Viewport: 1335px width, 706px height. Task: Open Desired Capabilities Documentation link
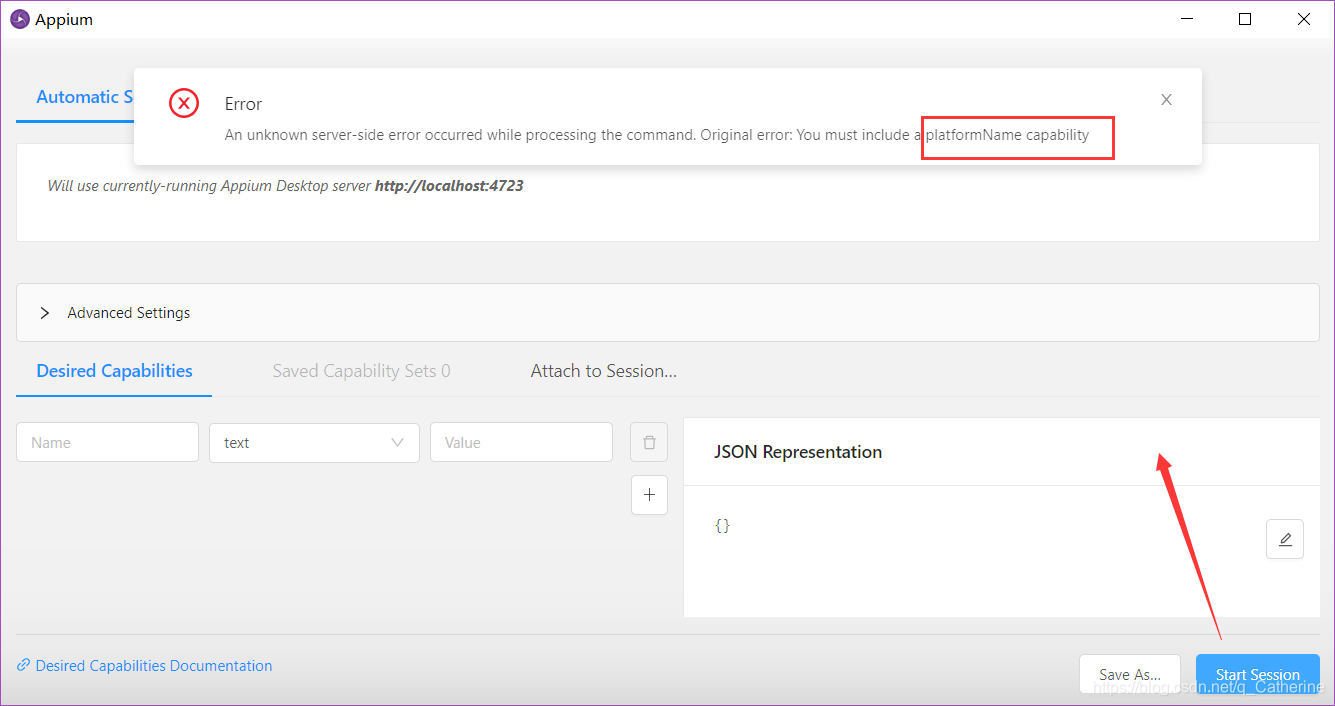[x=154, y=666]
